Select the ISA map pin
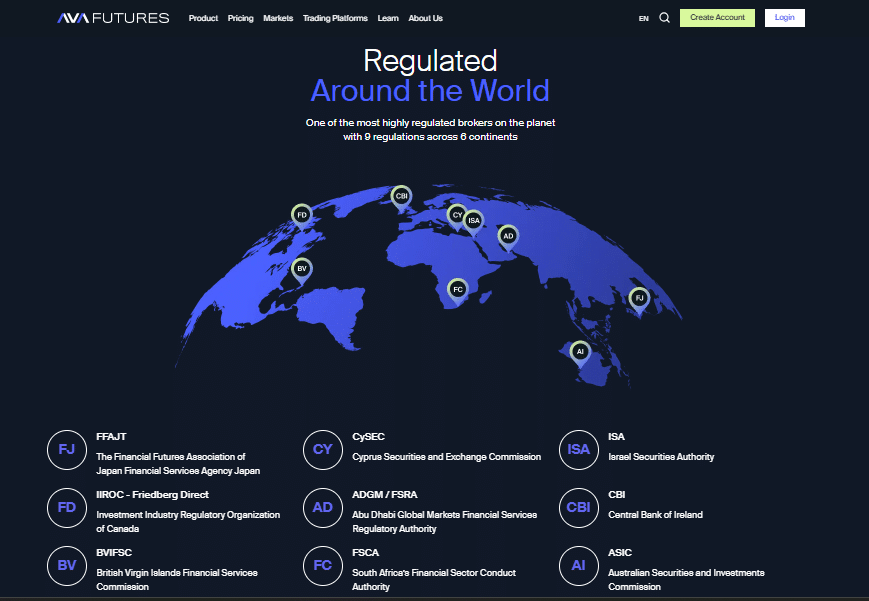This screenshot has width=869, height=601. tap(473, 222)
